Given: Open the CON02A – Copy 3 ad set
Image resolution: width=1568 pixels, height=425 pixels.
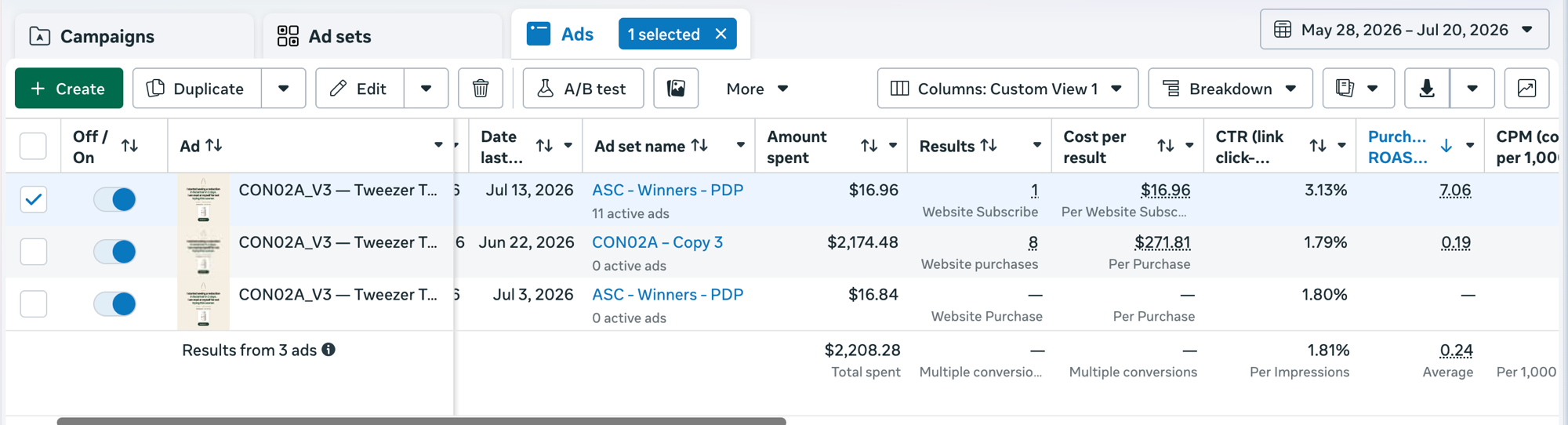Looking at the screenshot, I should (657, 242).
